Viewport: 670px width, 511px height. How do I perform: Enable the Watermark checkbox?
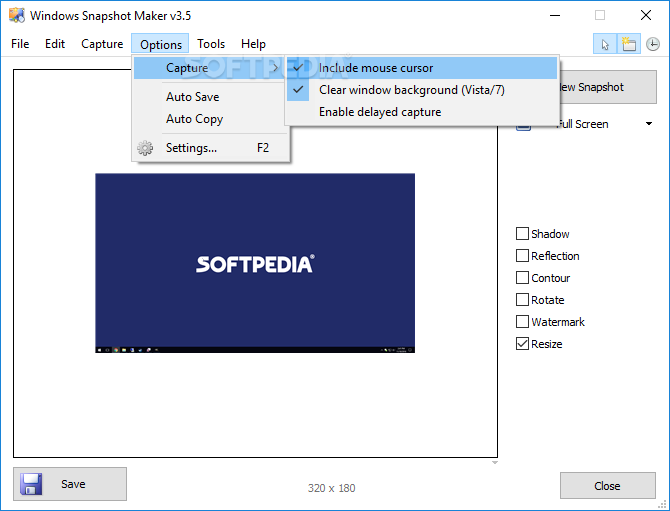522,322
